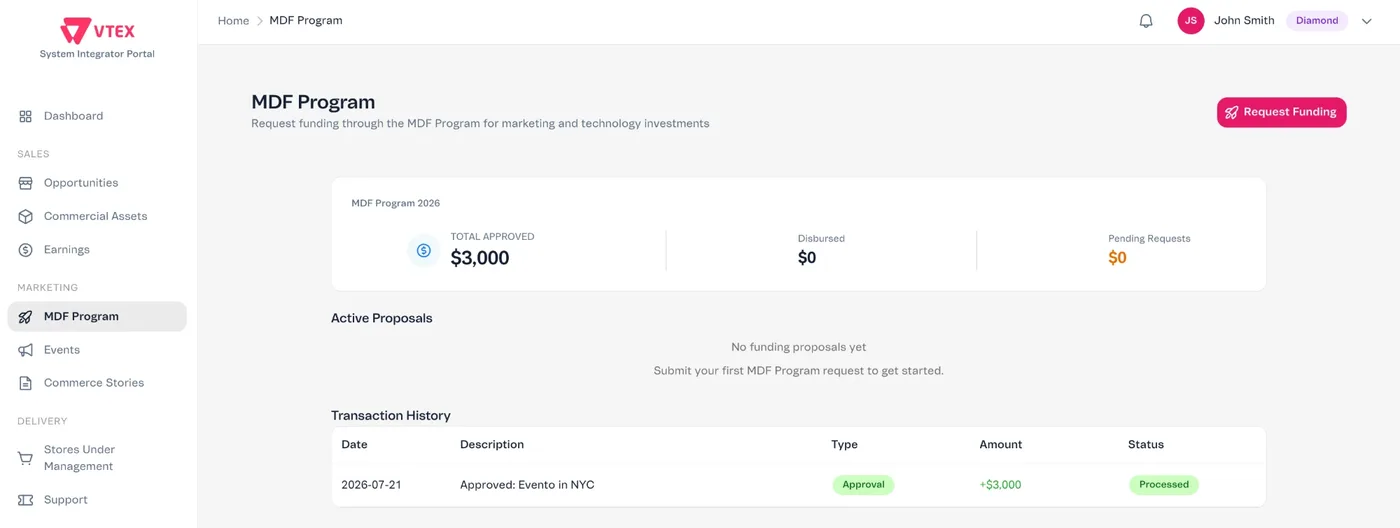Click the blue dollar icon beside Total Approved
Image resolution: width=1400 pixels, height=528 pixels.
[423, 250]
